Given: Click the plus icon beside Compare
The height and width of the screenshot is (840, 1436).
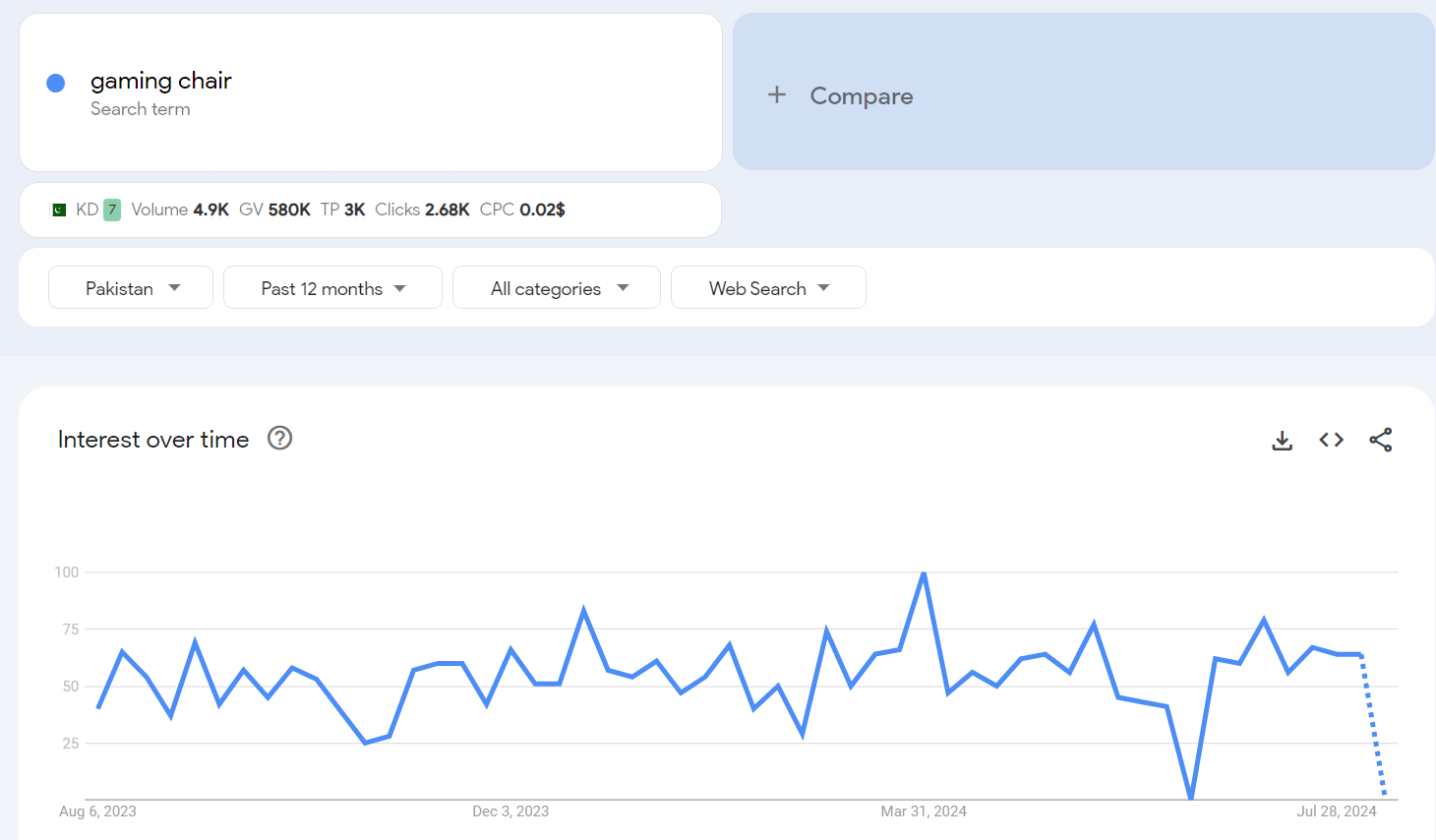Looking at the screenshot, I should [x=777, y=95].
